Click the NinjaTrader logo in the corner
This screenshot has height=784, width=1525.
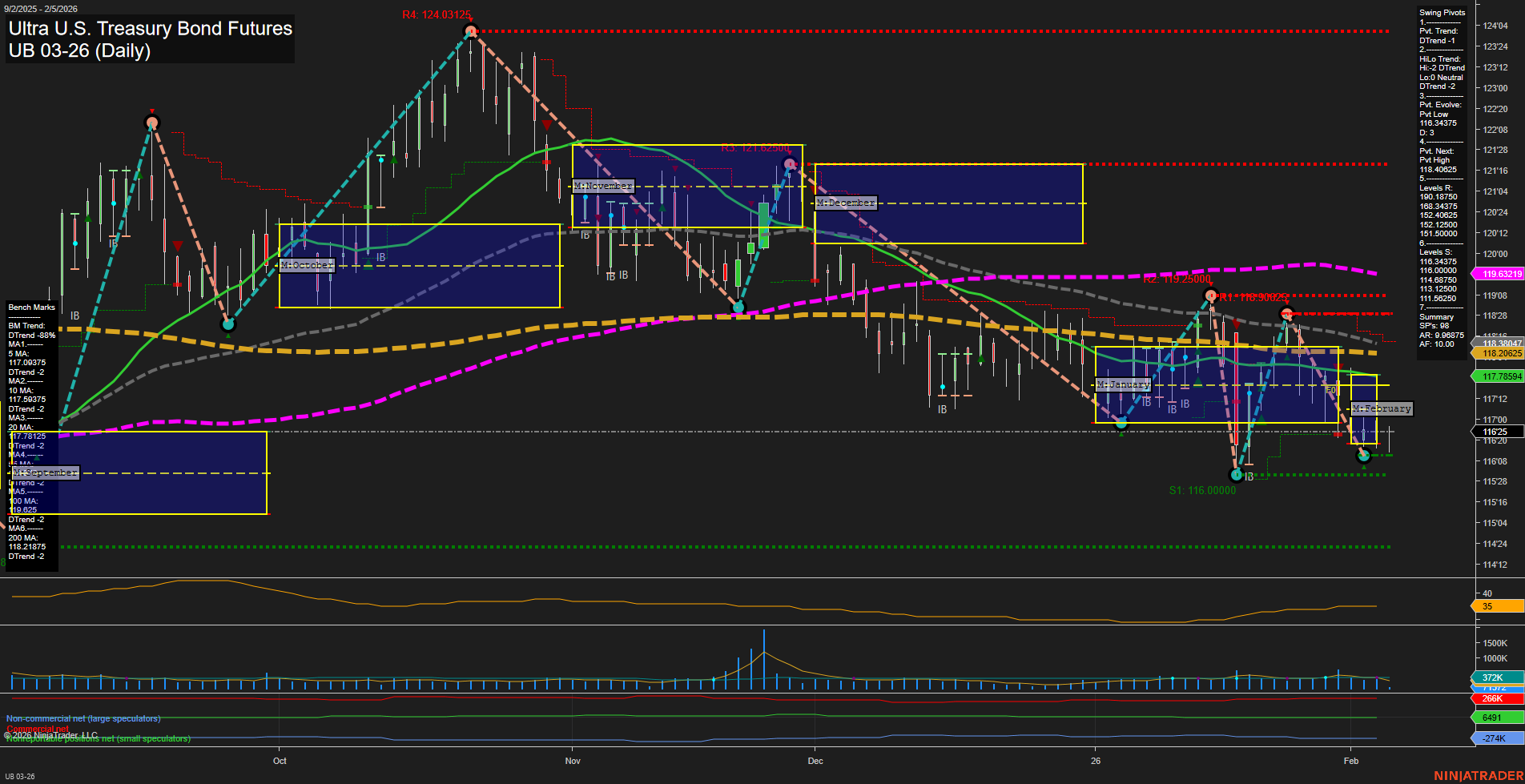coord(1476,776)
